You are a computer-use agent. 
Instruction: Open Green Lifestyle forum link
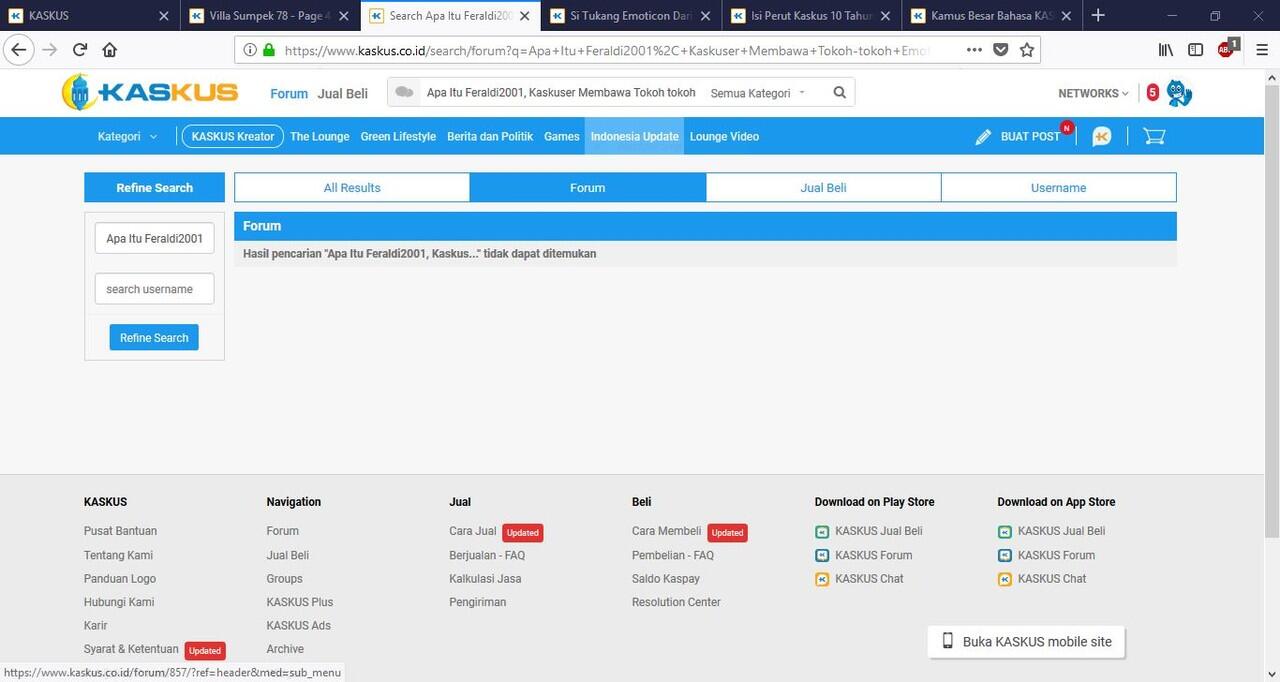[x=398, y=137]
